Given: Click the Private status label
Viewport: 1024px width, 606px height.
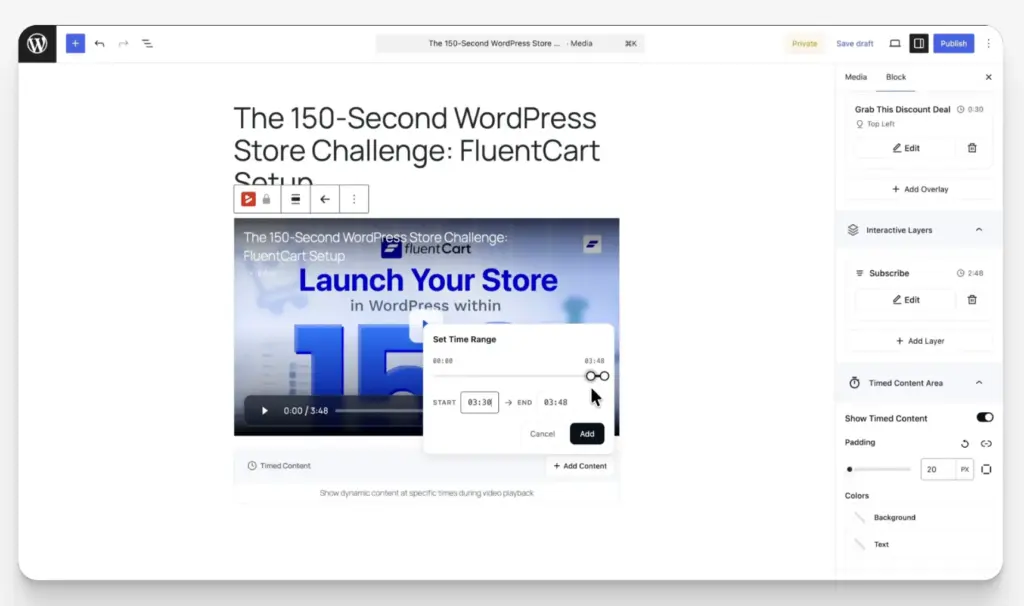Looking at the screenshot, I should tap(805, 44).
